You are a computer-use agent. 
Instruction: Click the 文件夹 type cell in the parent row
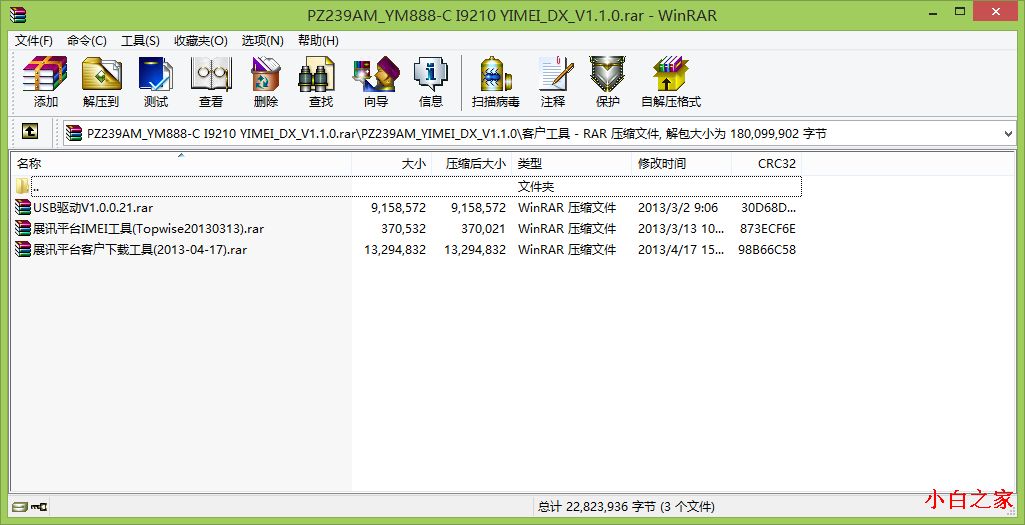pyautogui.click(x=536, y=186)
